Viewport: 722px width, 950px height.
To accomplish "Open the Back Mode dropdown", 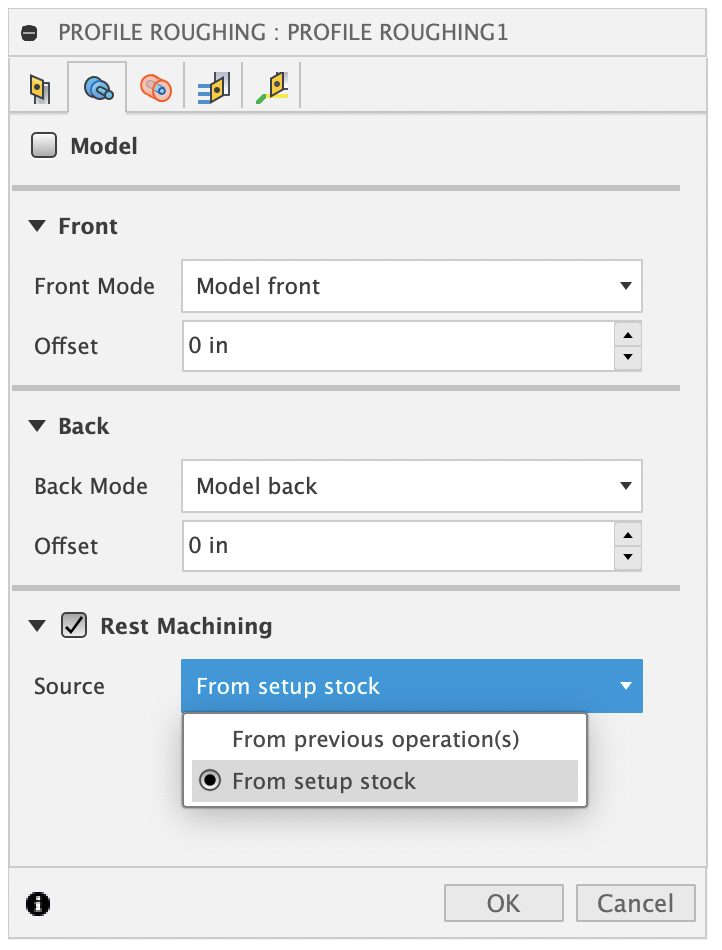I will (x=411, y=487).
